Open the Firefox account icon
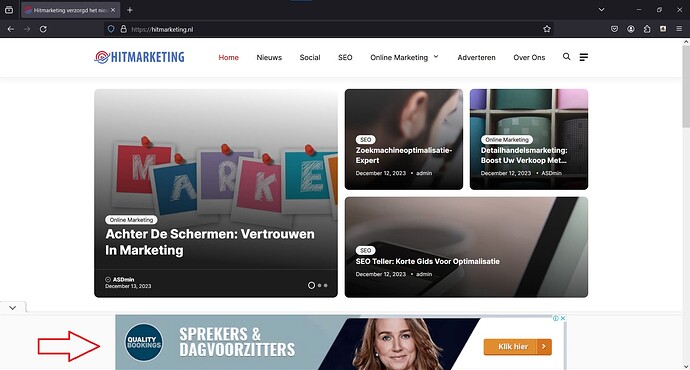 pyautogui.click(x=631, y=29)
